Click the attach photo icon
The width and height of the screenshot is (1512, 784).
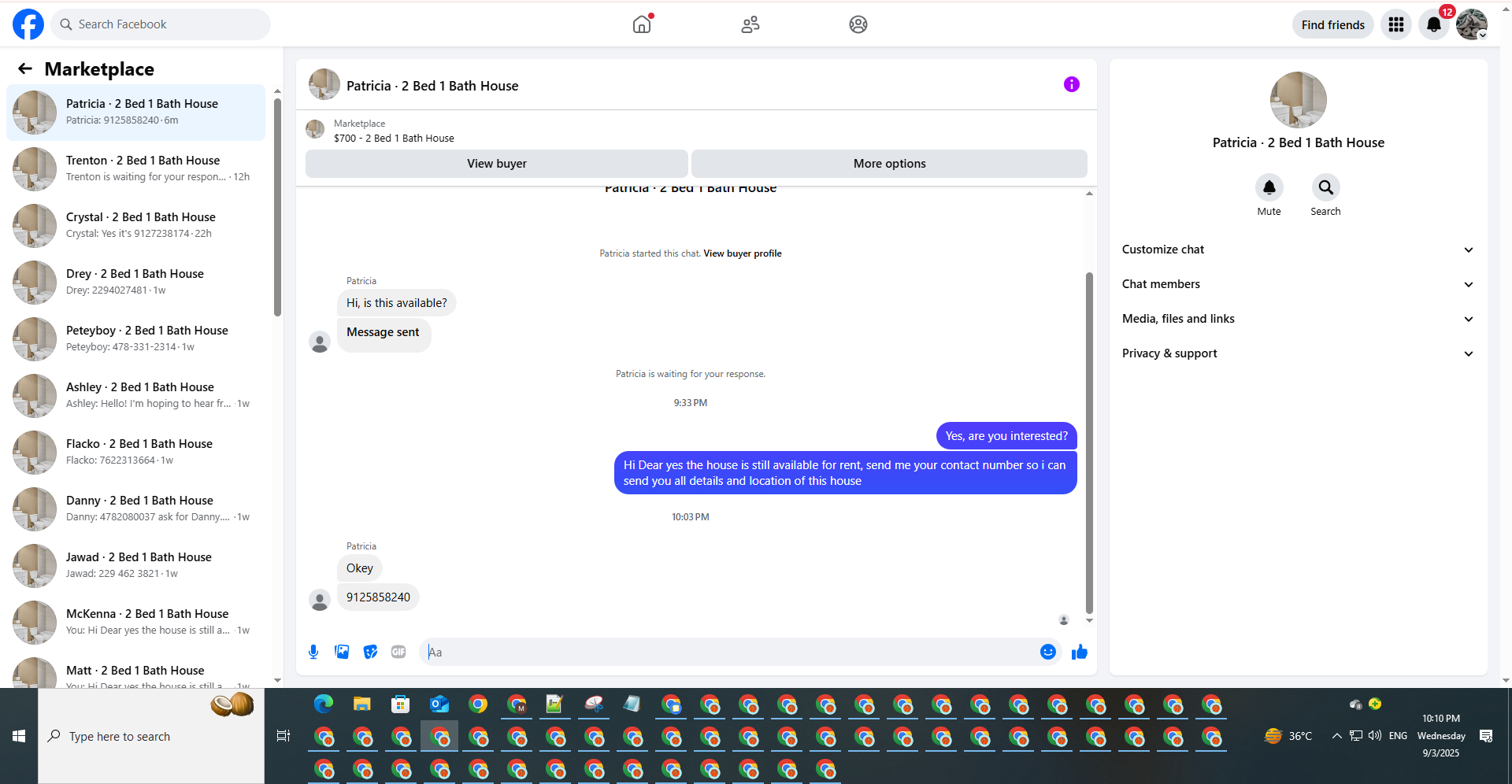pyautogui.click(x=342, y=652)
